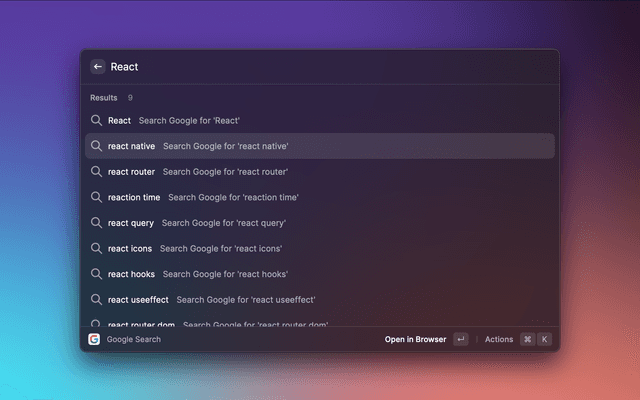Click magnifier icon beside 'react hooks'

[97, 274]
